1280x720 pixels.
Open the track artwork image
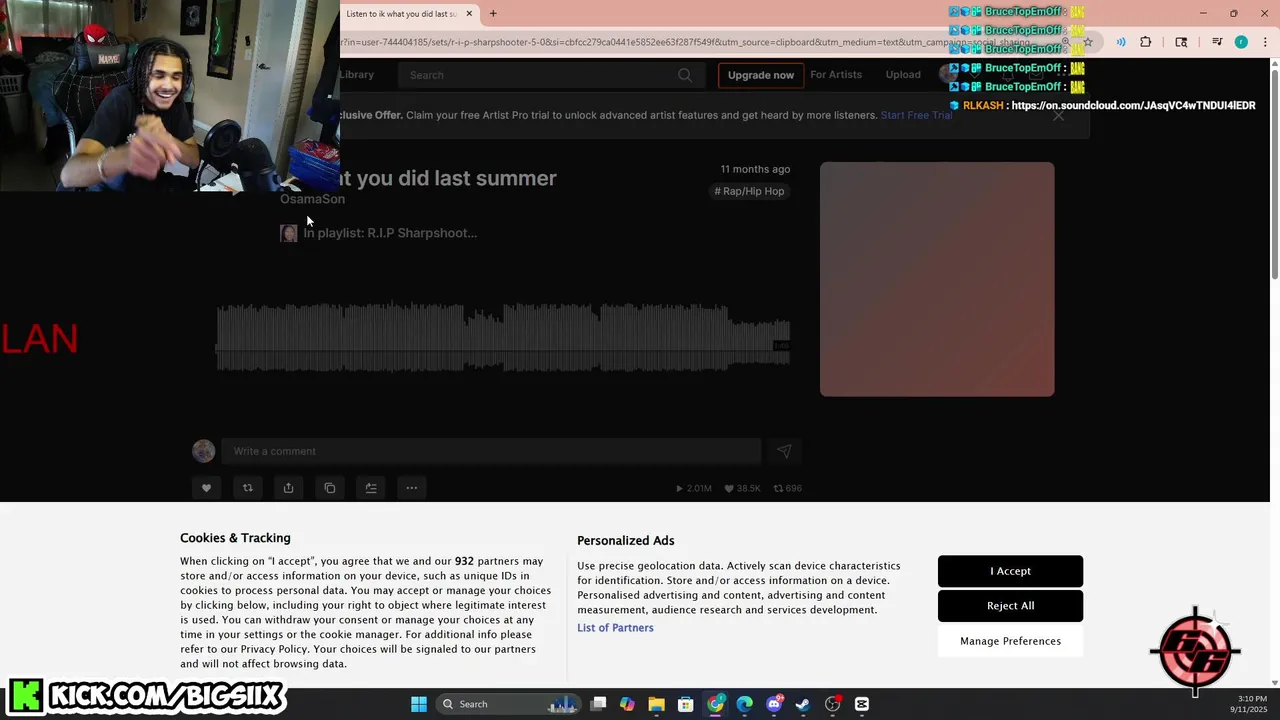click(937, 279)
